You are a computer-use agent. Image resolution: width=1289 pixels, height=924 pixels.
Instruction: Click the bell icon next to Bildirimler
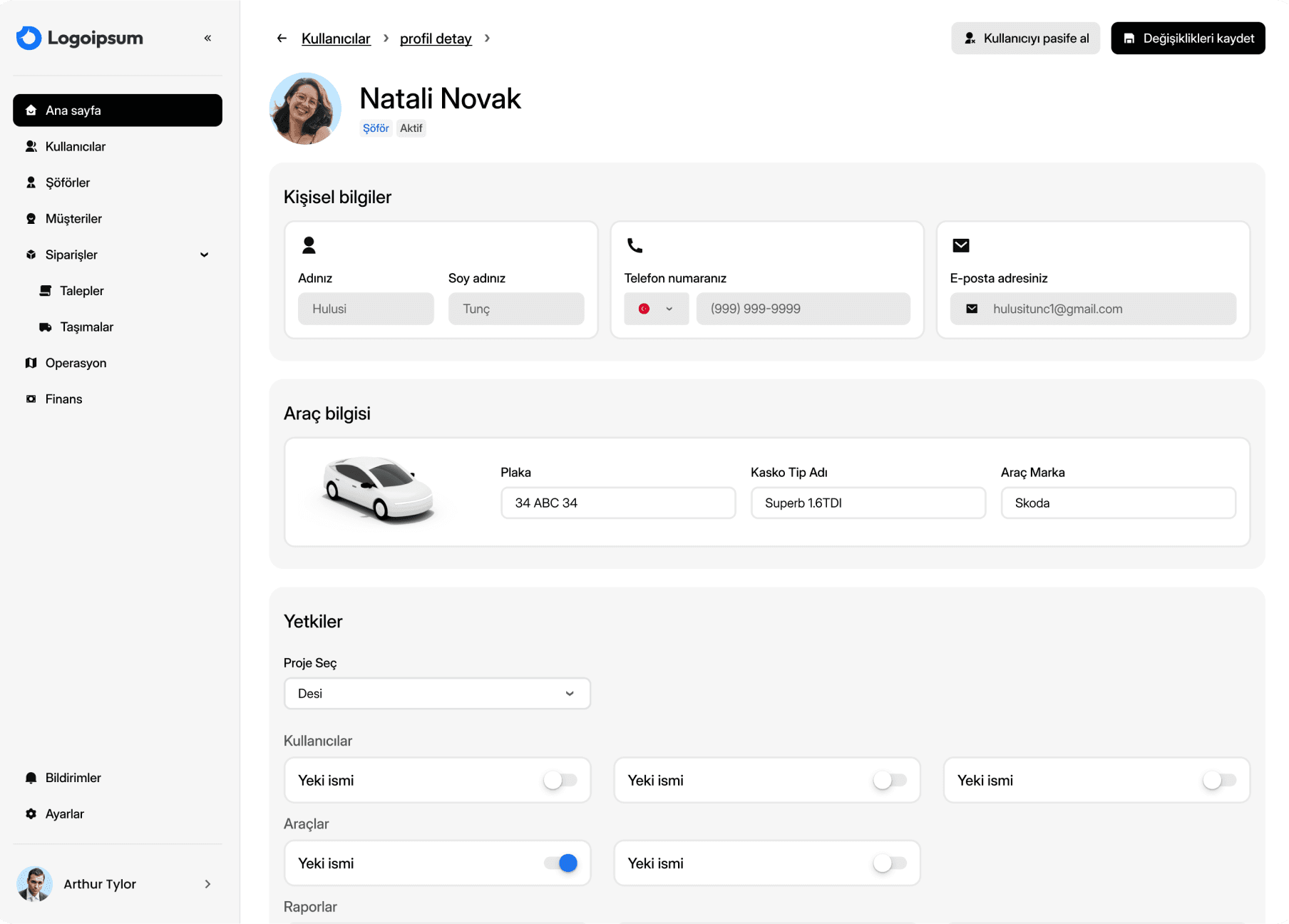click(x=31, y=778)
